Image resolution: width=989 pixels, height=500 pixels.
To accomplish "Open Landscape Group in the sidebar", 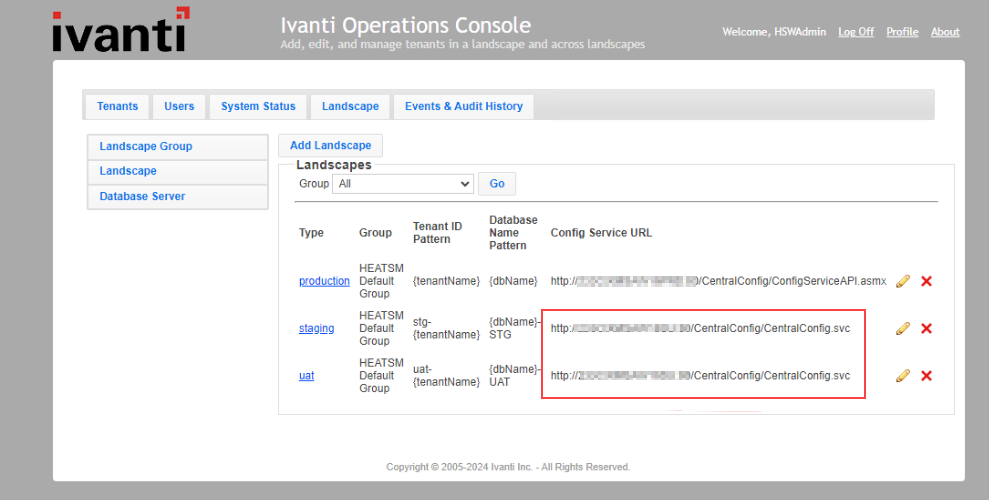I will pyautogui.click(x=146, y=147).
